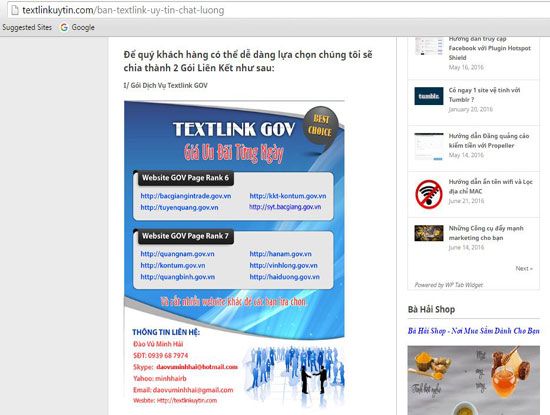Open post 'Những Công cụ đẩy mạnh marketing cho bạn'
550x415 pixels.
[486, 233]
